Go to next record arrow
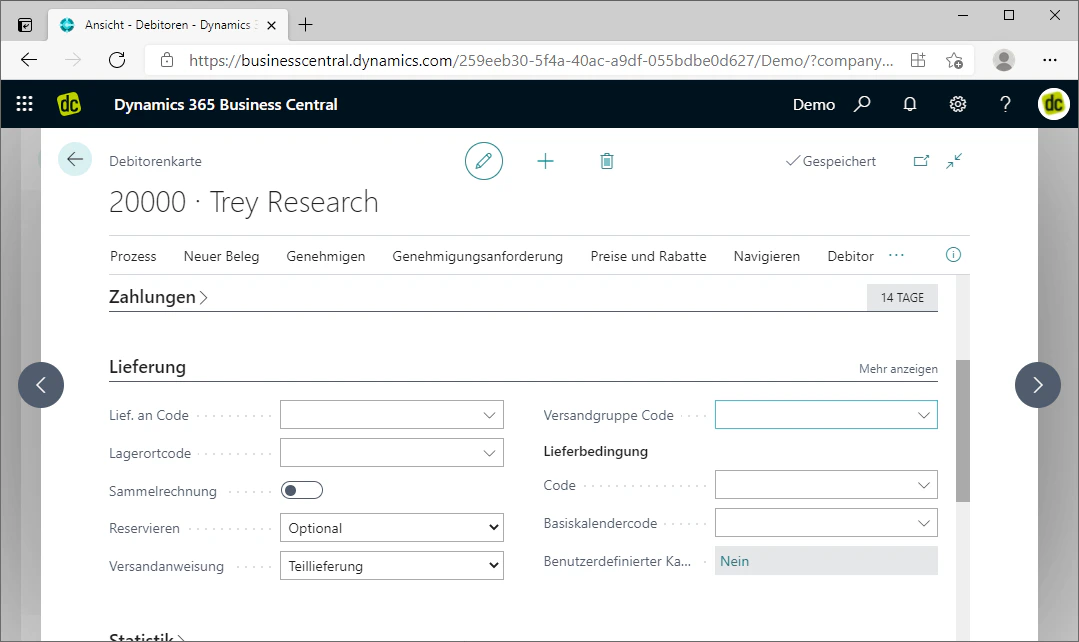The width and height of the screenshot is (1079, 642). [1038, 385]
